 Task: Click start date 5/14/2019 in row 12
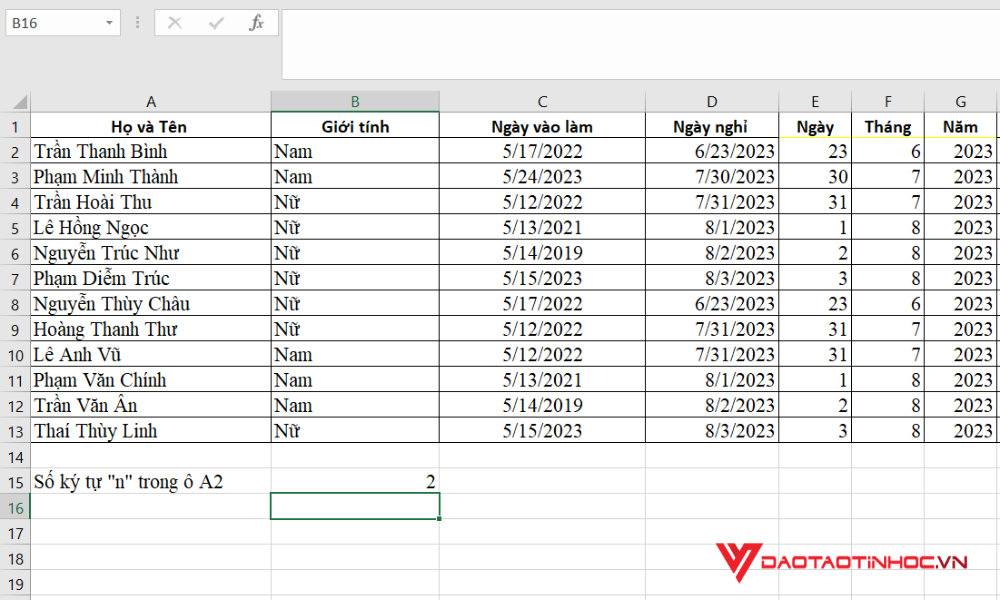542,406
